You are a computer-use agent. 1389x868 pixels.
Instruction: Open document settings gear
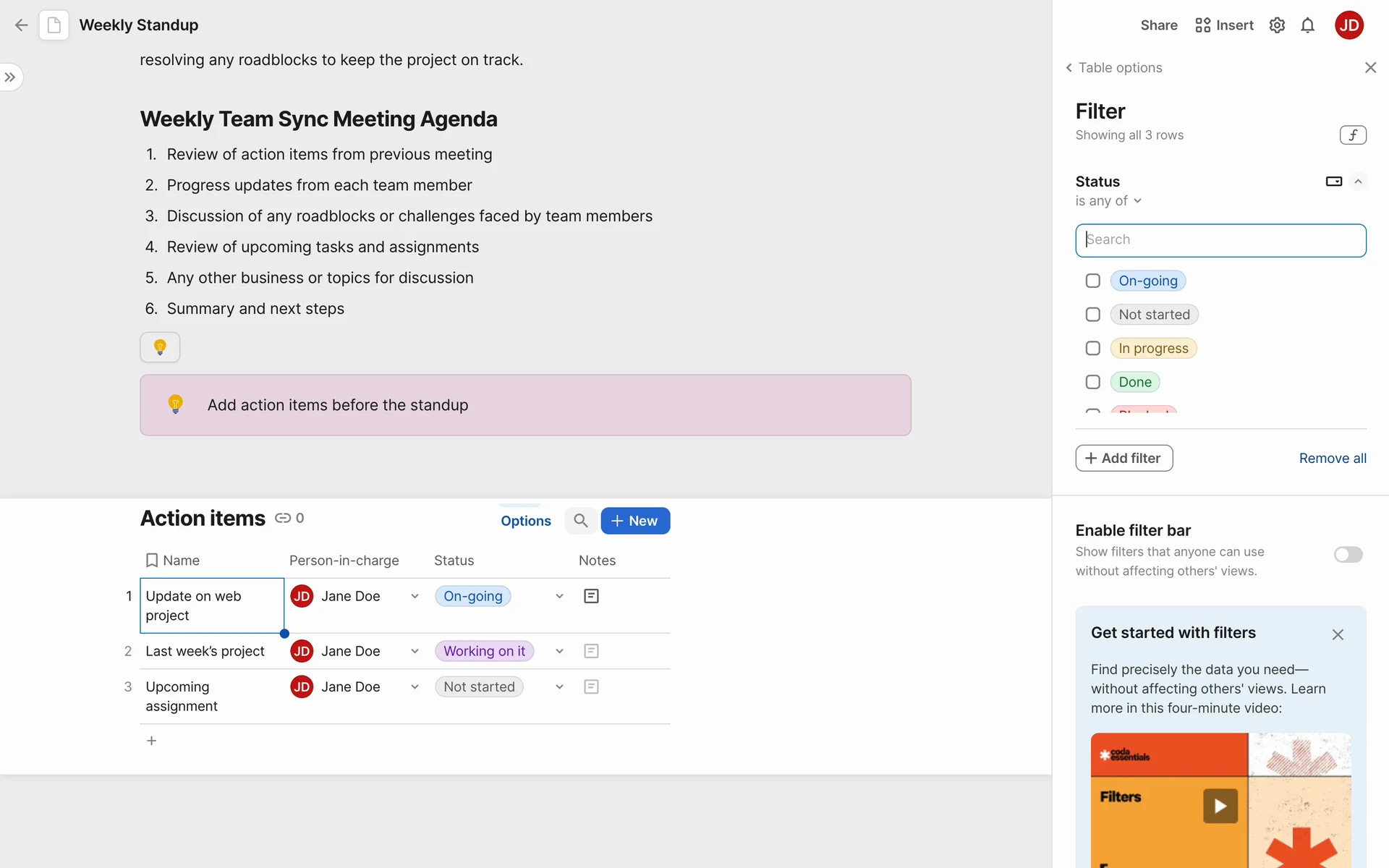1277,26
